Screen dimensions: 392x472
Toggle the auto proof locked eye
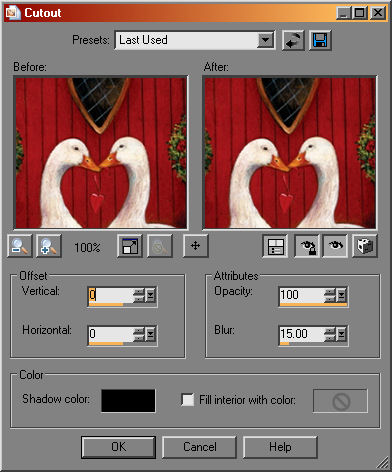click(x=307, y=246)
